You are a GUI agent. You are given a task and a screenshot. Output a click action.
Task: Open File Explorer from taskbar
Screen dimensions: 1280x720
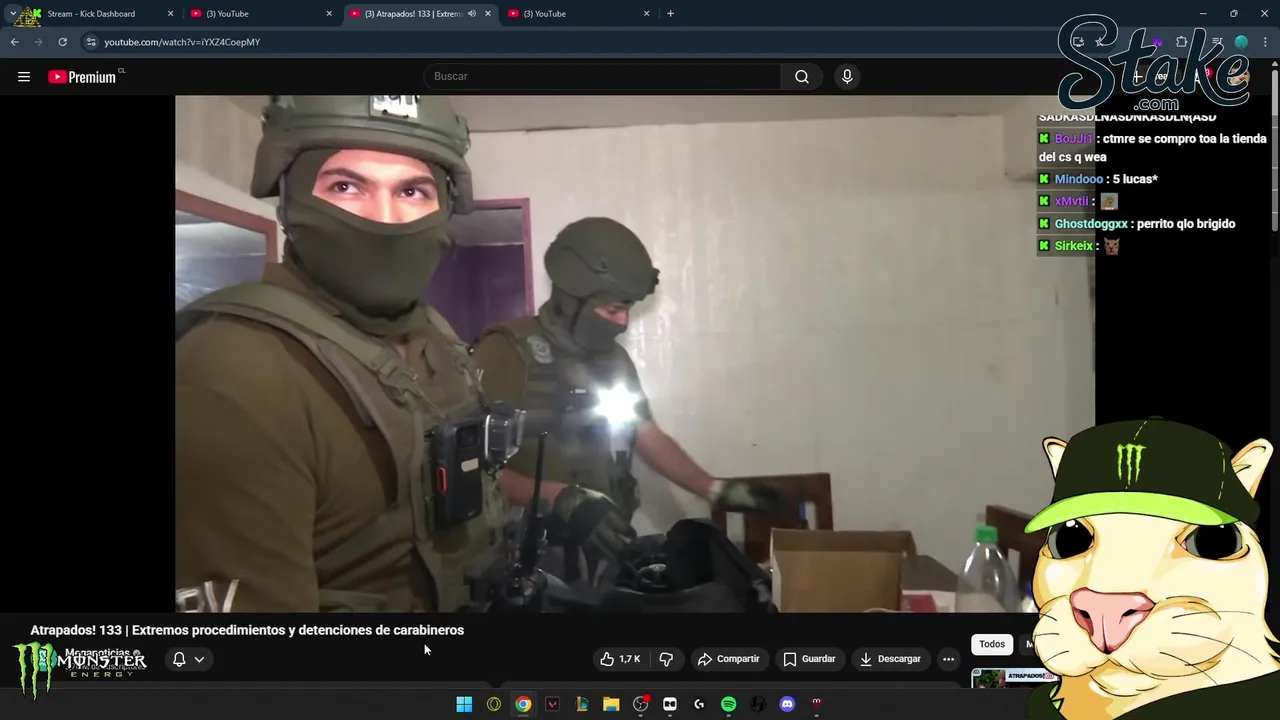tap(611, 704)
